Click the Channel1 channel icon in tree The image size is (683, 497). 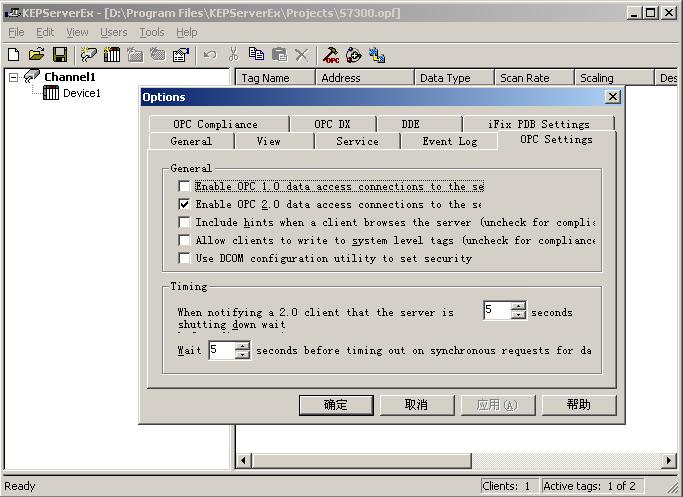click(x=32, y=76)
